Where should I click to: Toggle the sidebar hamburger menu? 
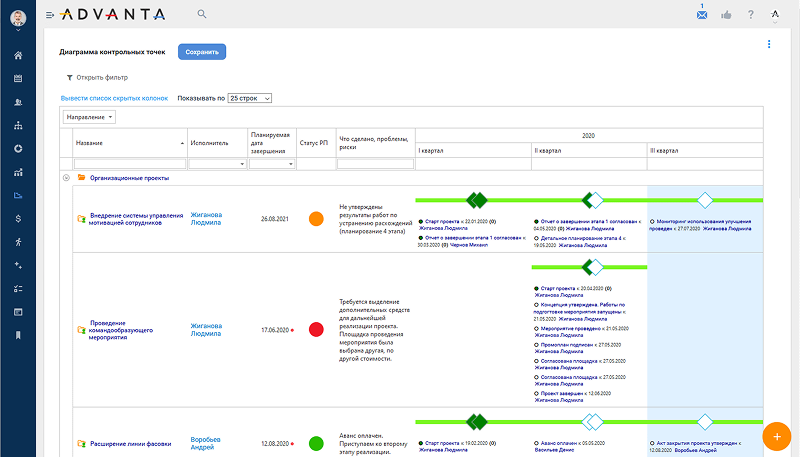50,15
